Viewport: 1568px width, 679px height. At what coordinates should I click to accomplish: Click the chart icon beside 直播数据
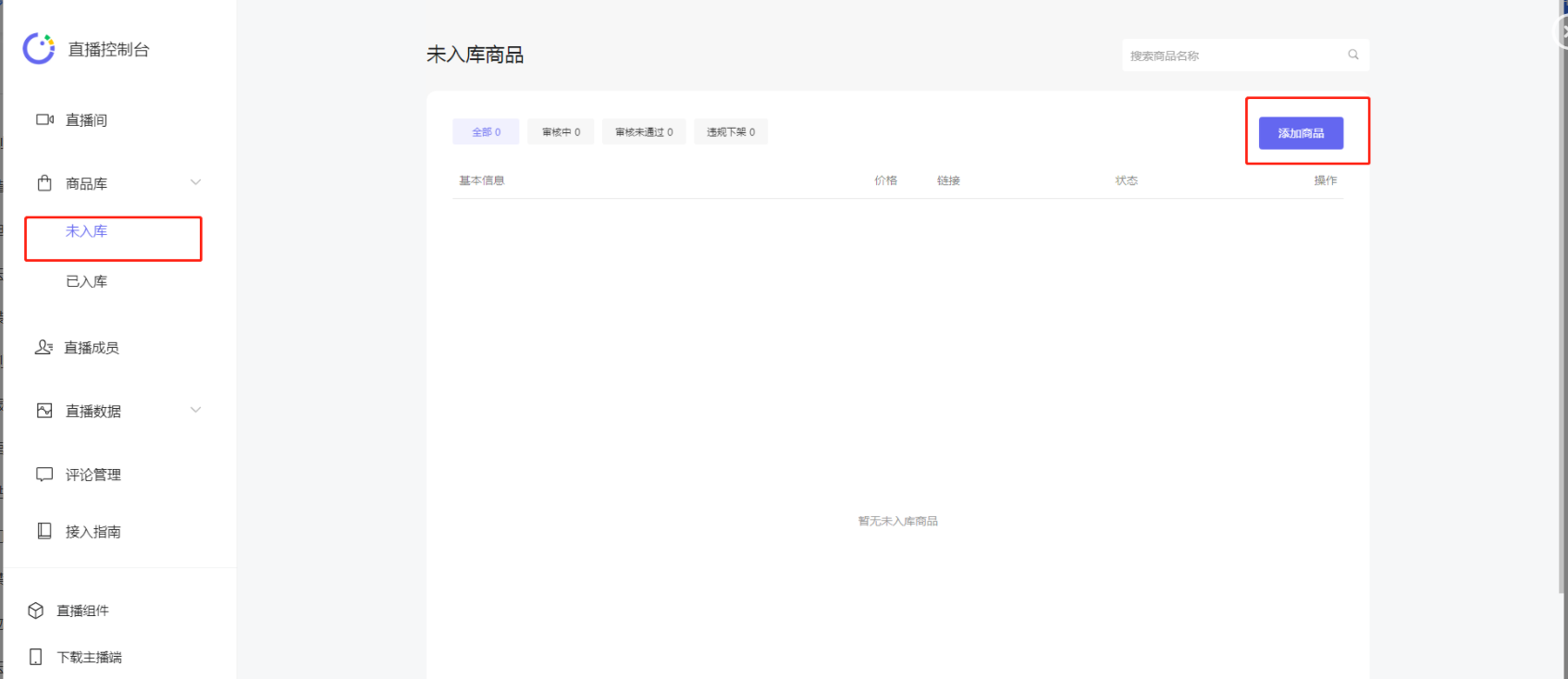(44, 411)
